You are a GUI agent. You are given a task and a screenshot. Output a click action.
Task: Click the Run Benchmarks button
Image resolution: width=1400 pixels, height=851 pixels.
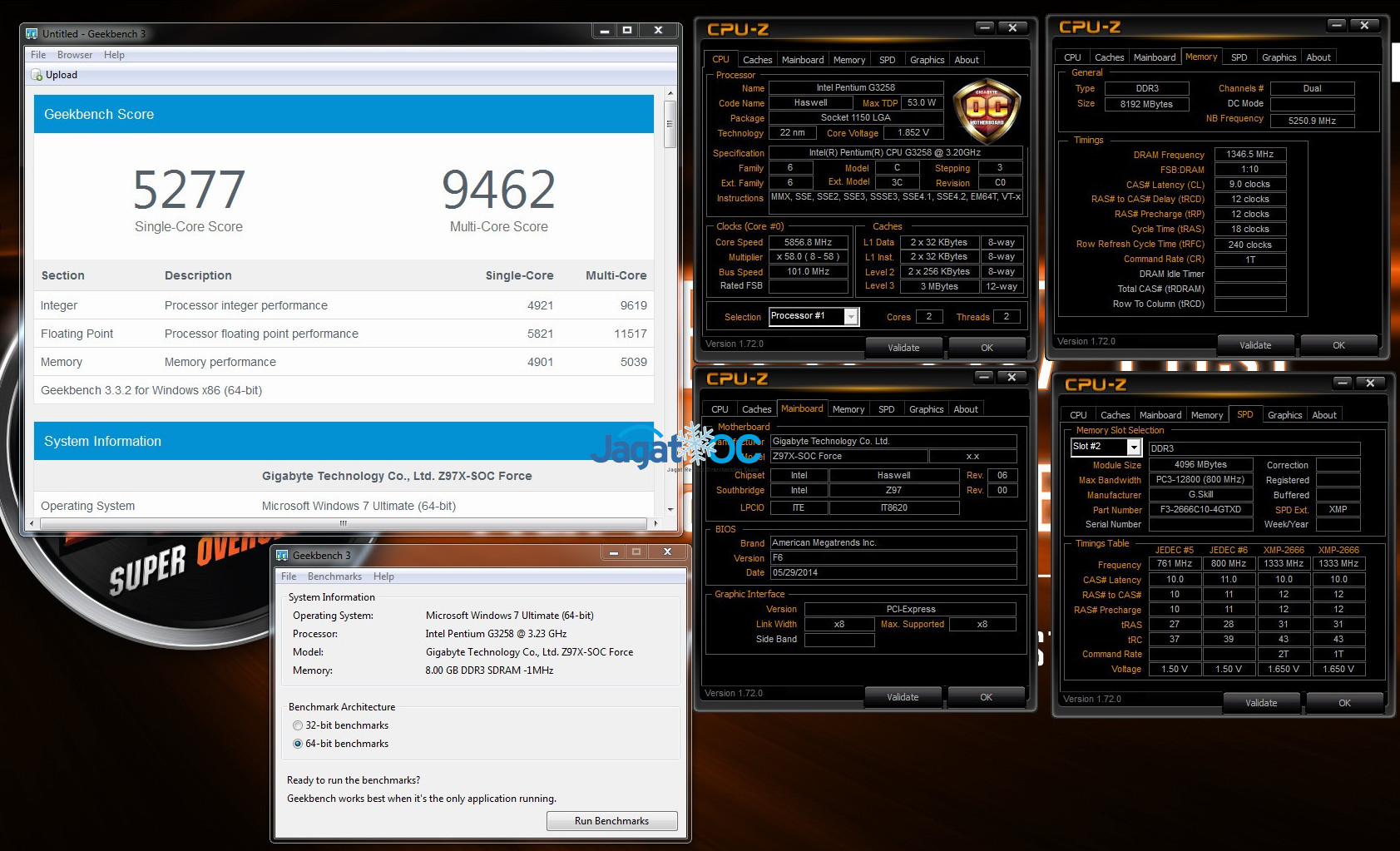[x=611, y=821]
